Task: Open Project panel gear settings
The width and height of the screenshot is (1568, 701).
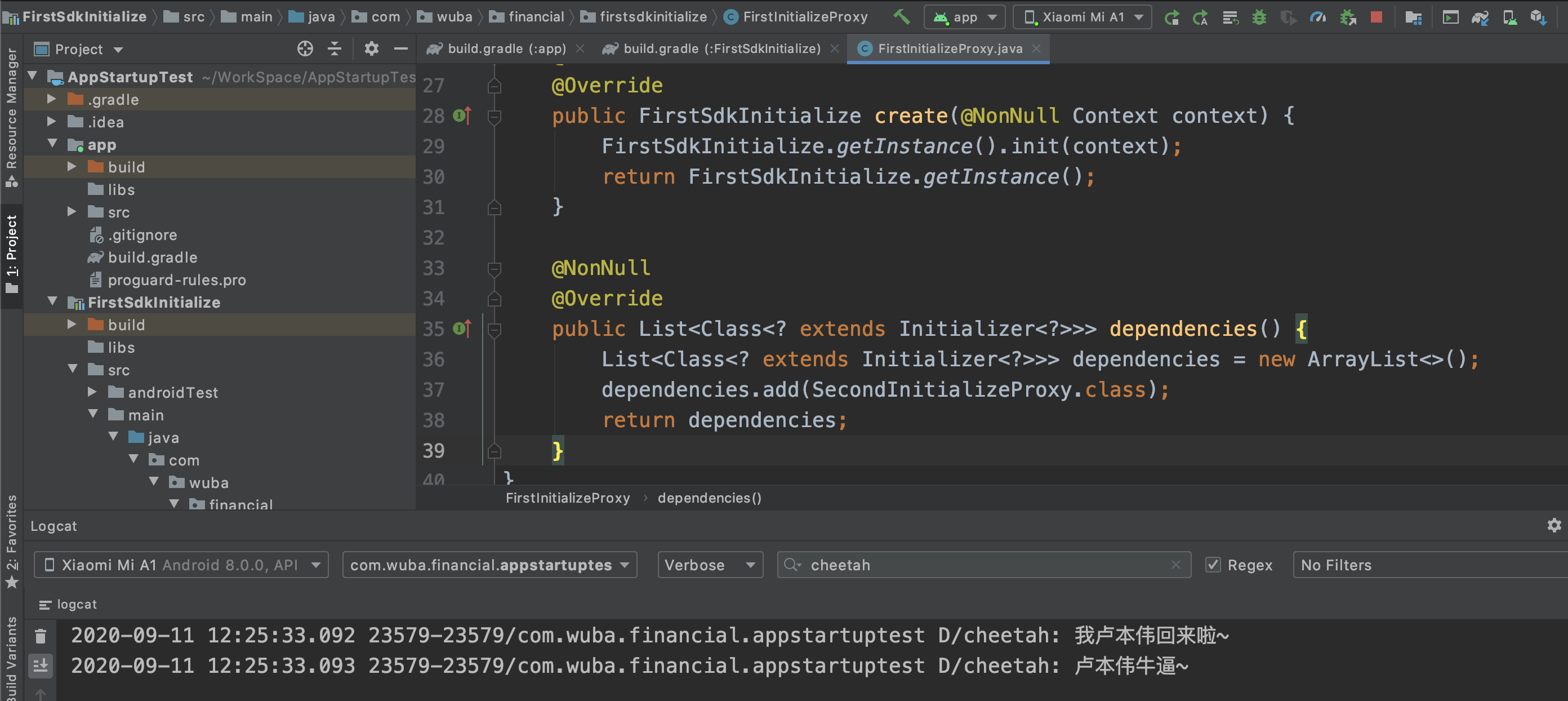Action: 371,48
